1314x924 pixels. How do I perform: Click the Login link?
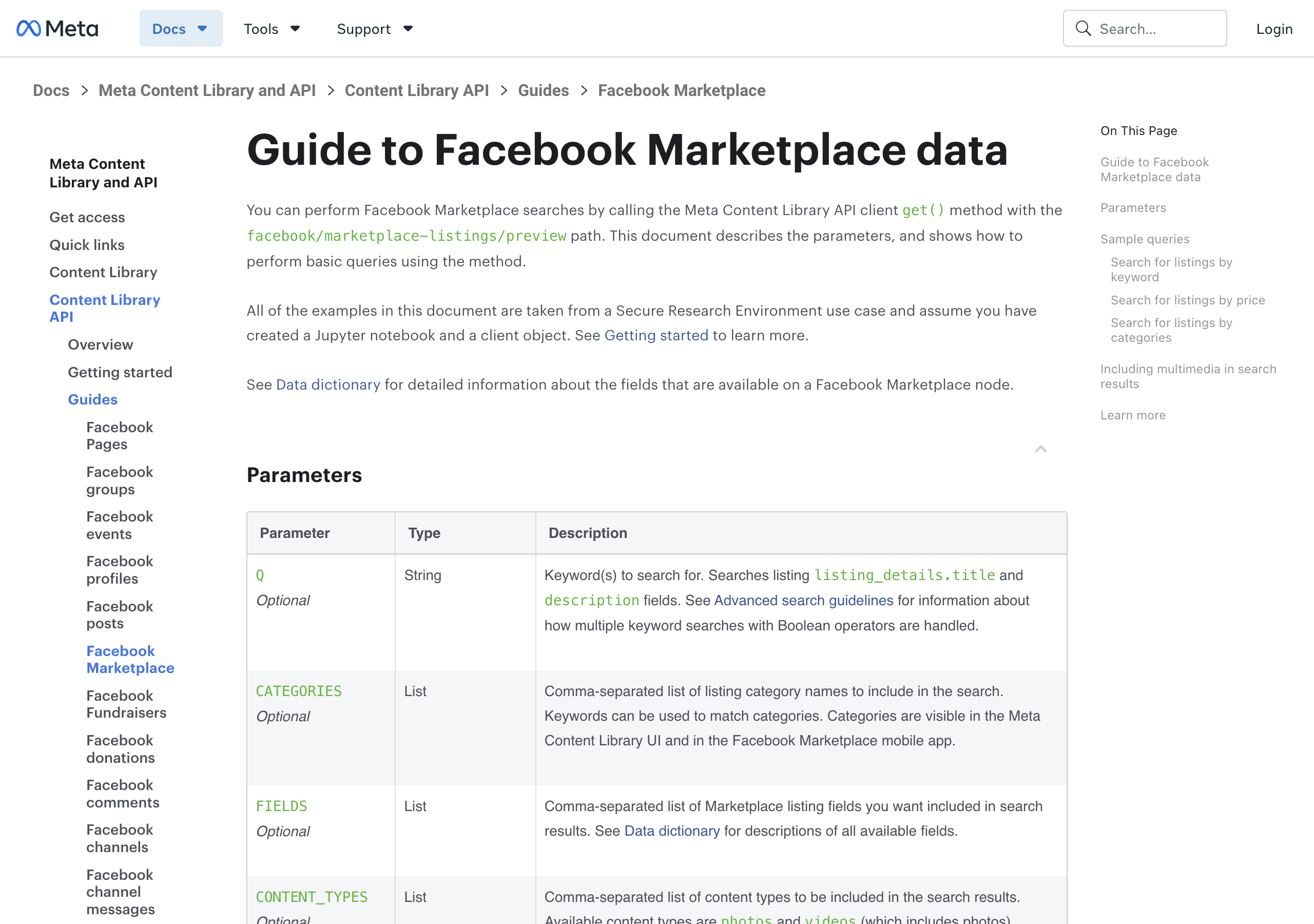[x=1274, y=29]
